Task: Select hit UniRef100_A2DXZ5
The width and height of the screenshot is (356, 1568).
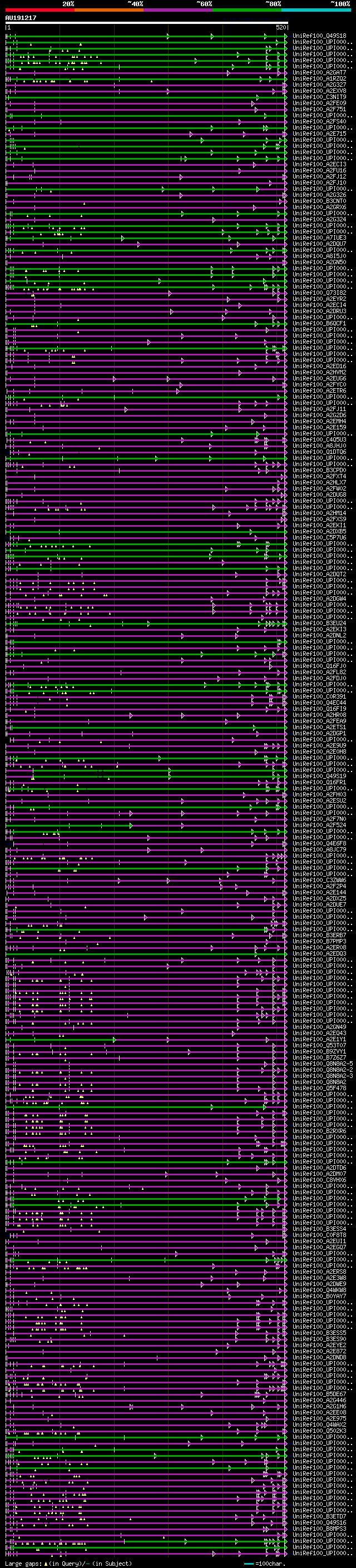Action: [319, 898]
